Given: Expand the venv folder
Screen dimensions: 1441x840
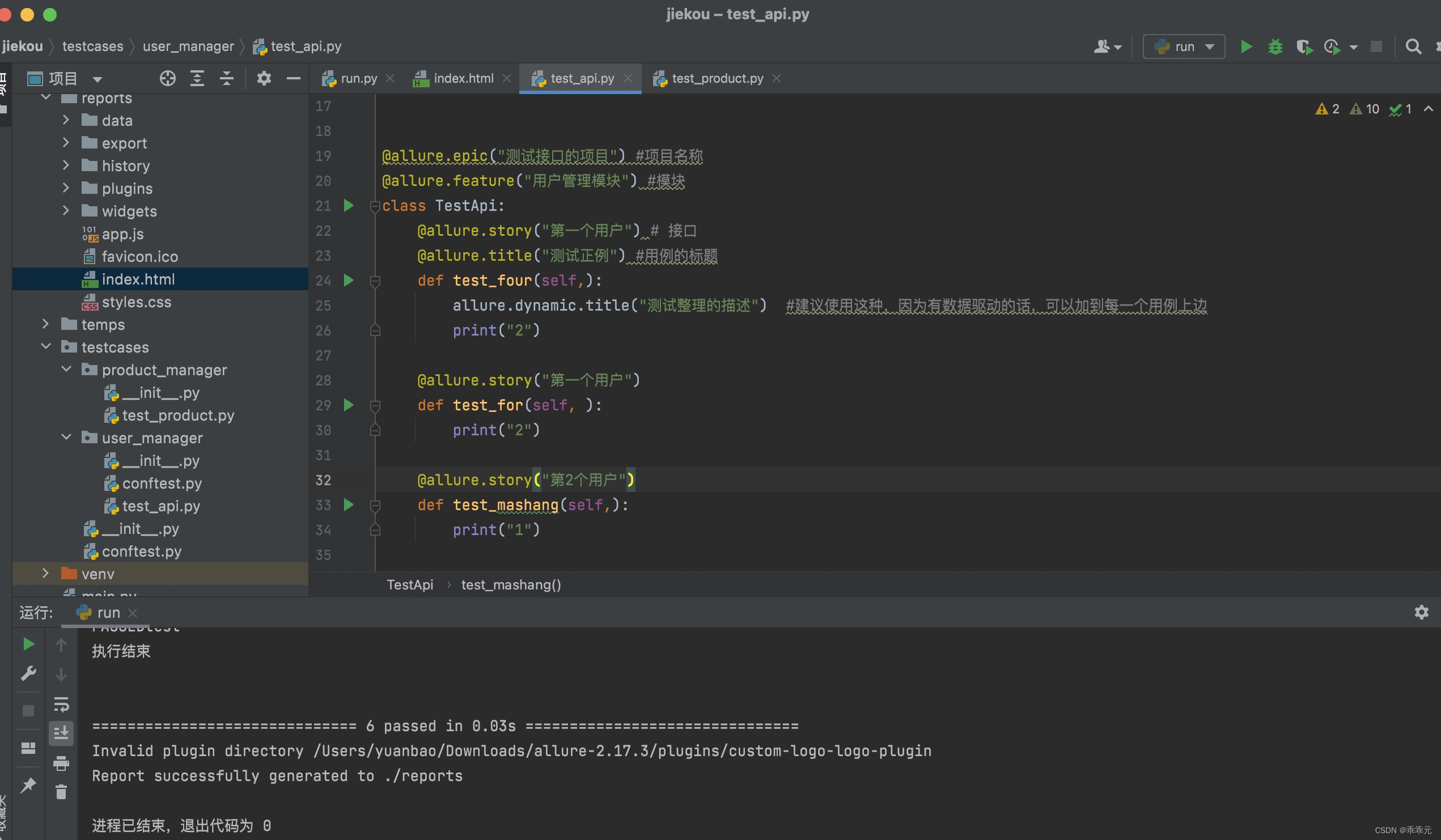Looking at the screenshot, I should (46, 574).
